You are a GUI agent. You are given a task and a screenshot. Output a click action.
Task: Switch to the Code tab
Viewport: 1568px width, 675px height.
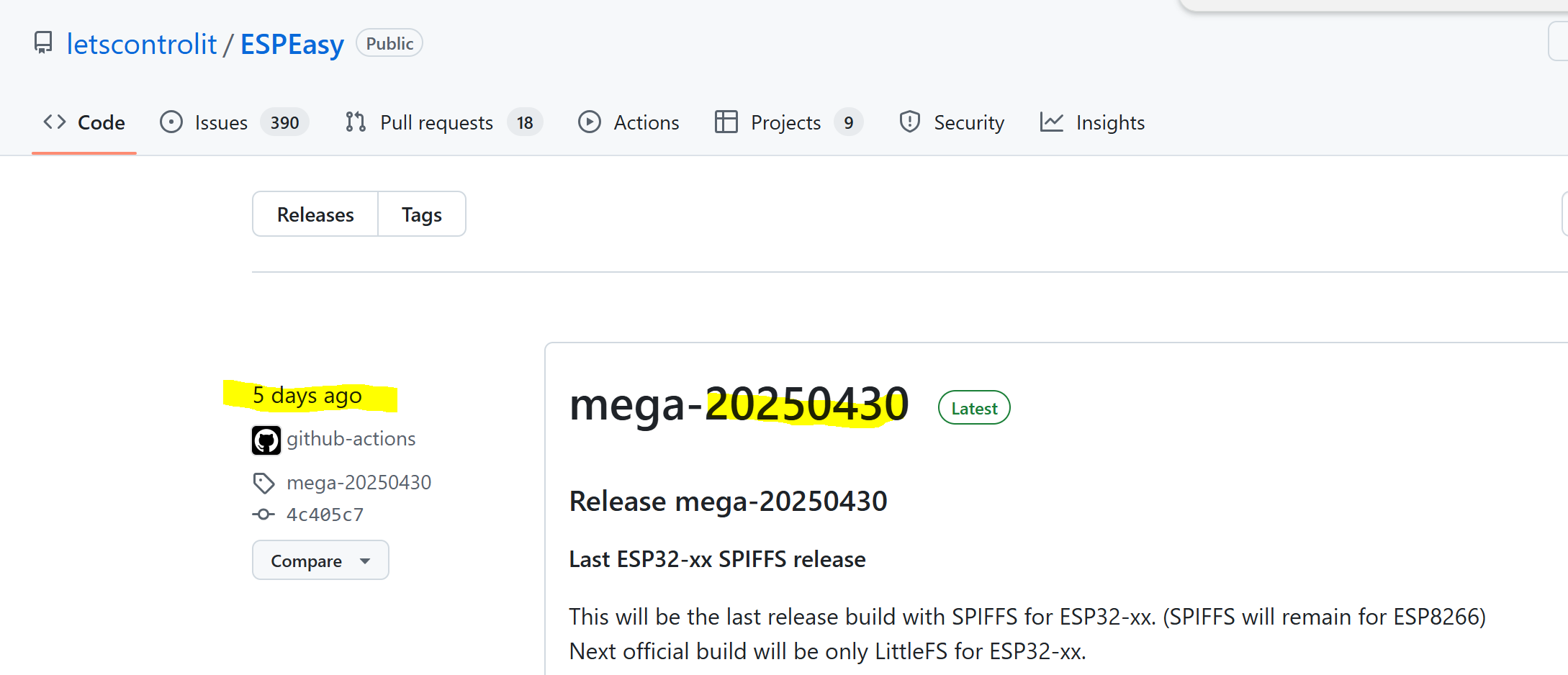84,122
